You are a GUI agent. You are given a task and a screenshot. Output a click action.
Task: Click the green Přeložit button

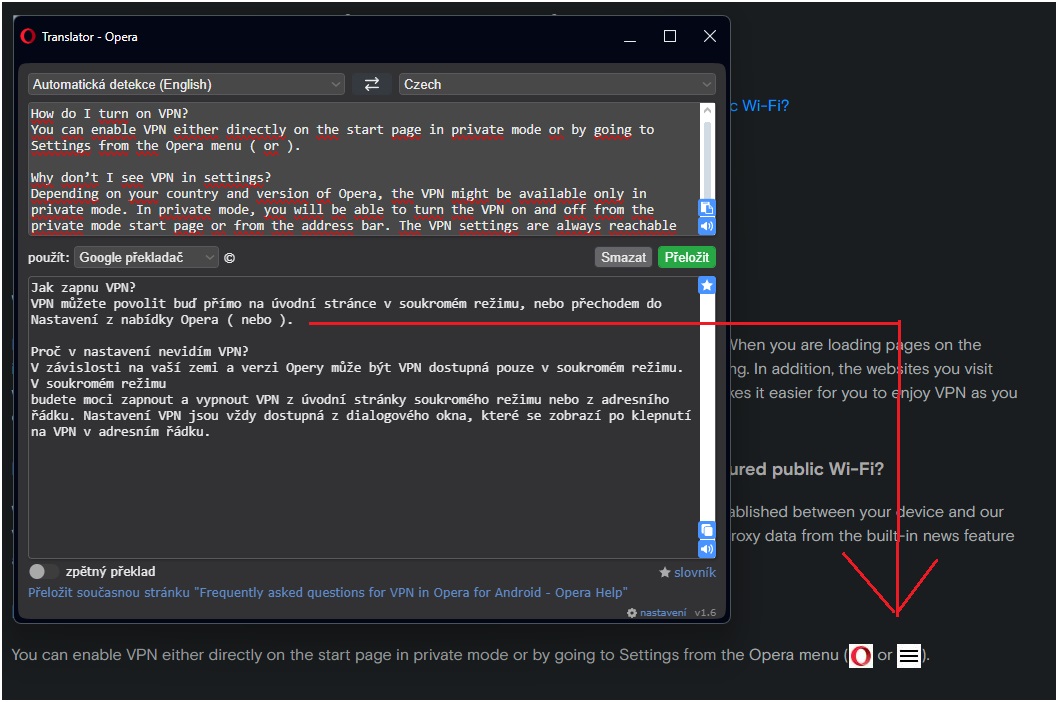686,257
